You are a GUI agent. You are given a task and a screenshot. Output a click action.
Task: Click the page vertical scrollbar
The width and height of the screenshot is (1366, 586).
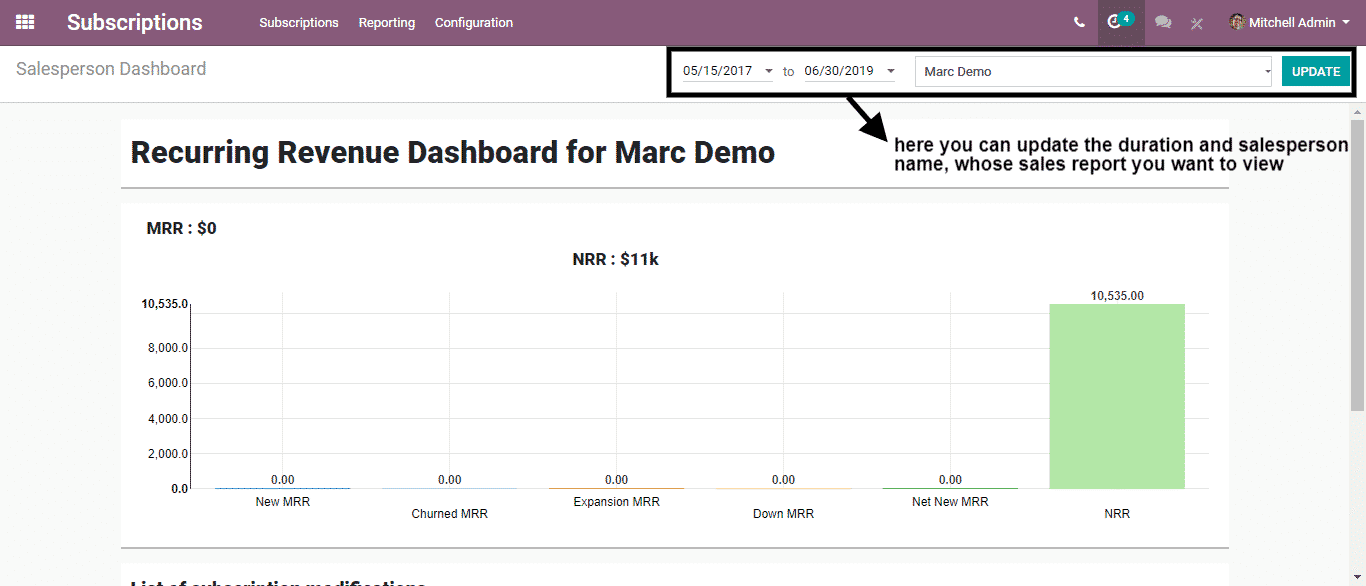point(1357,265)
